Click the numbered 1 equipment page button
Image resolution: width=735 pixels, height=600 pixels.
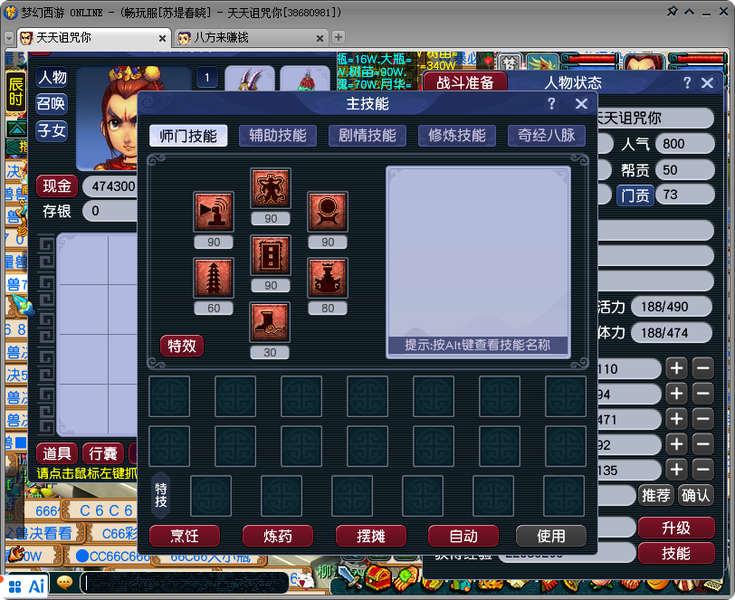207,77
